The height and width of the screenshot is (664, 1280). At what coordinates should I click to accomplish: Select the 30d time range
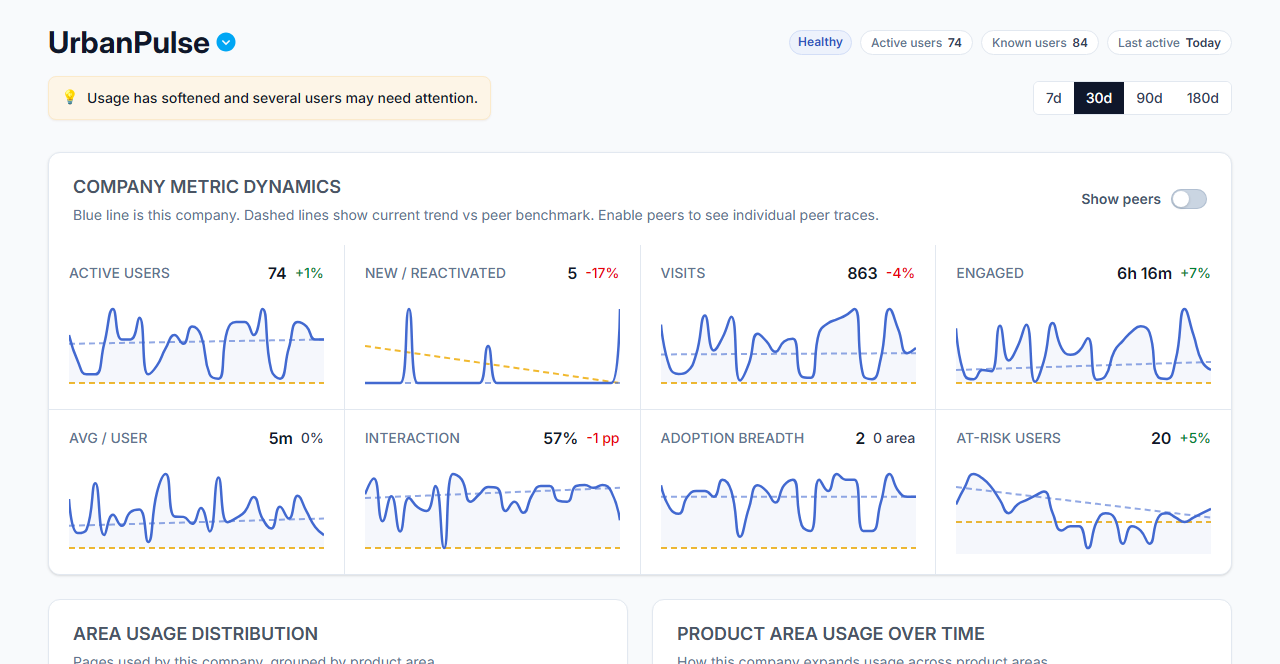(1099, 98)
